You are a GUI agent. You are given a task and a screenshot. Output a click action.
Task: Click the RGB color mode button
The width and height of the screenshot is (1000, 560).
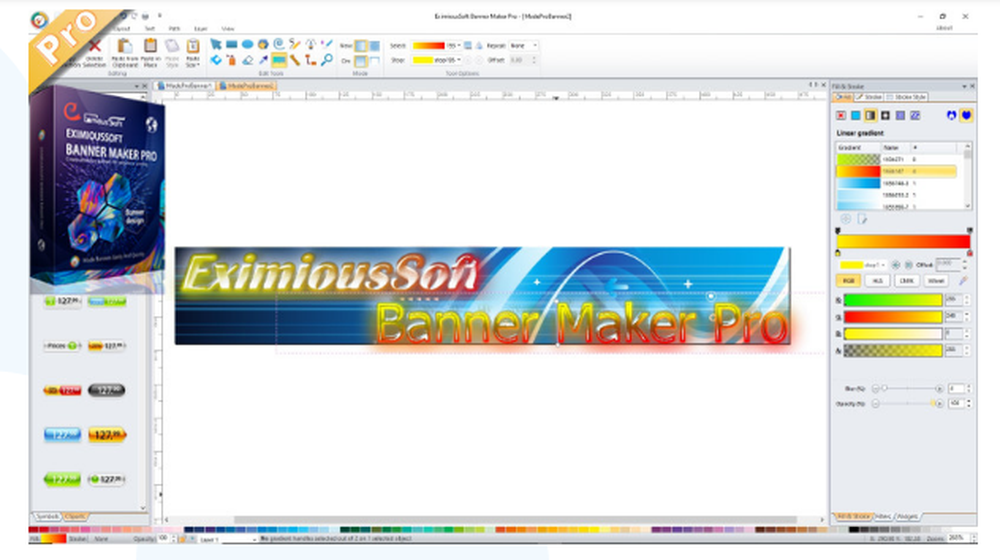[848, 281]
